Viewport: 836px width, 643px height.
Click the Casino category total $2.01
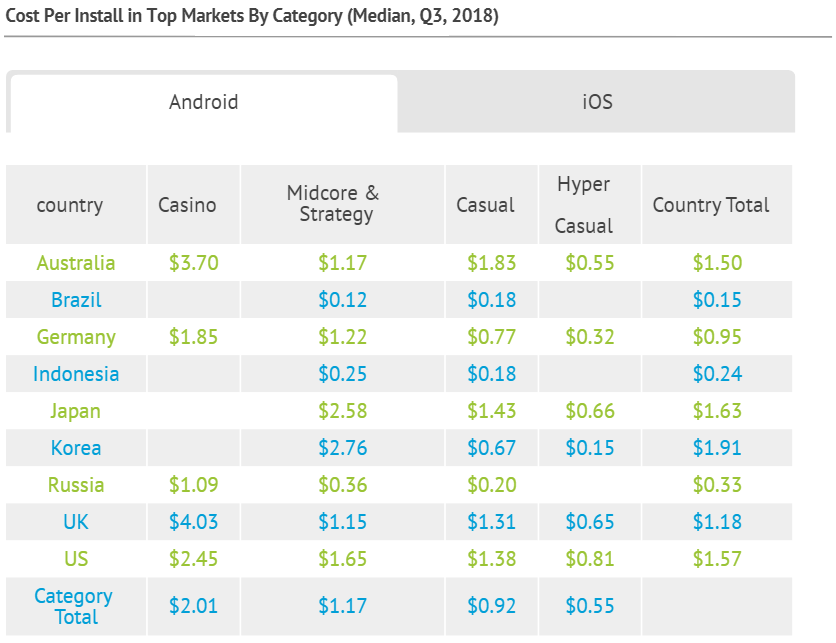pyautogui.click(x=194, y=606)
